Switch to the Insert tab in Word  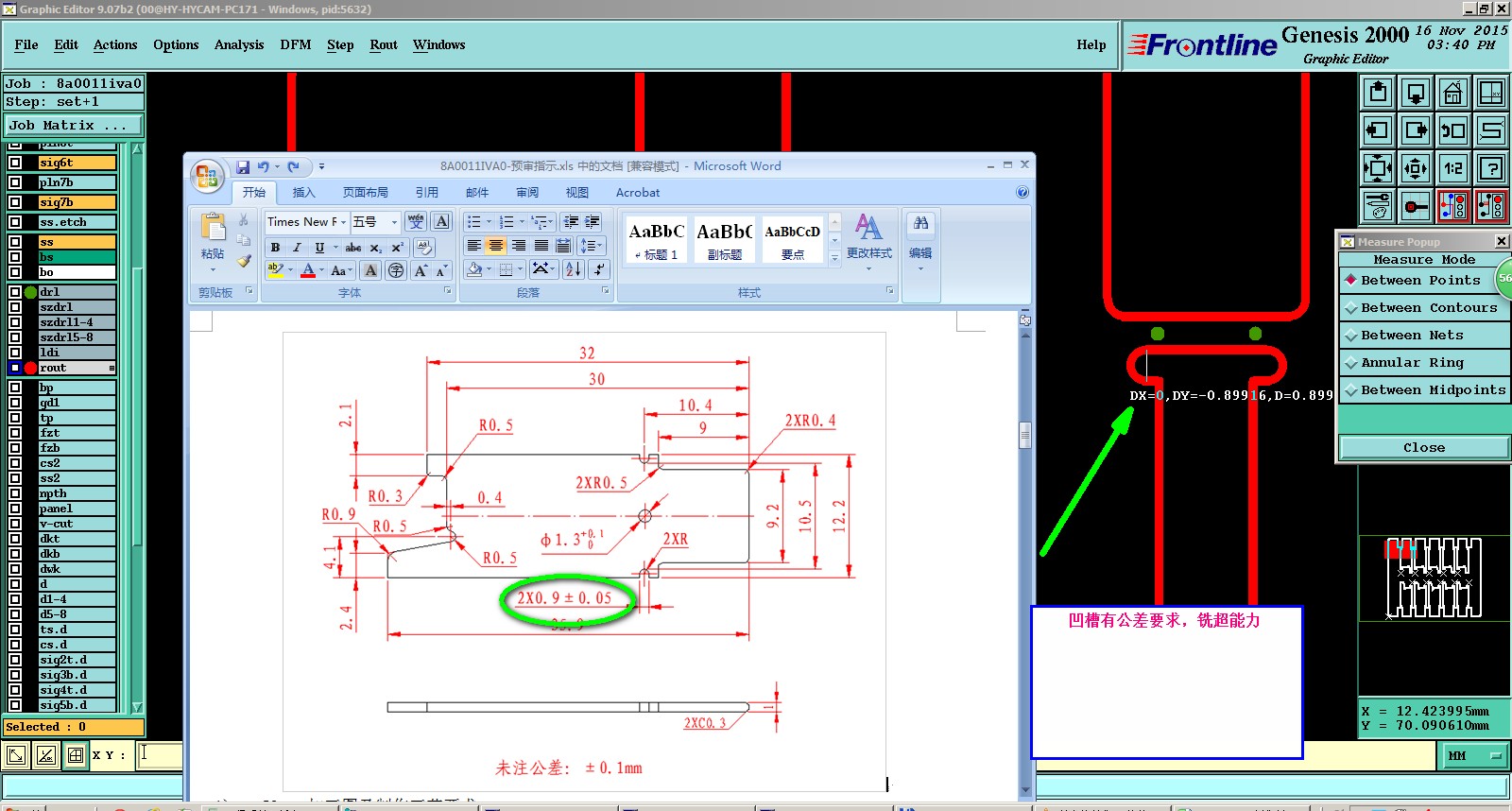pos(303,192)
